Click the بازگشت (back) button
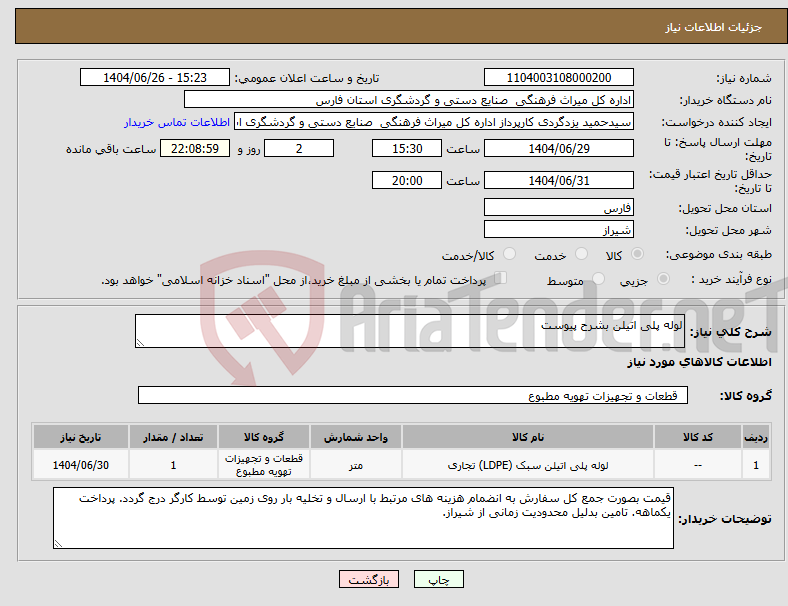 pos(369,579)
